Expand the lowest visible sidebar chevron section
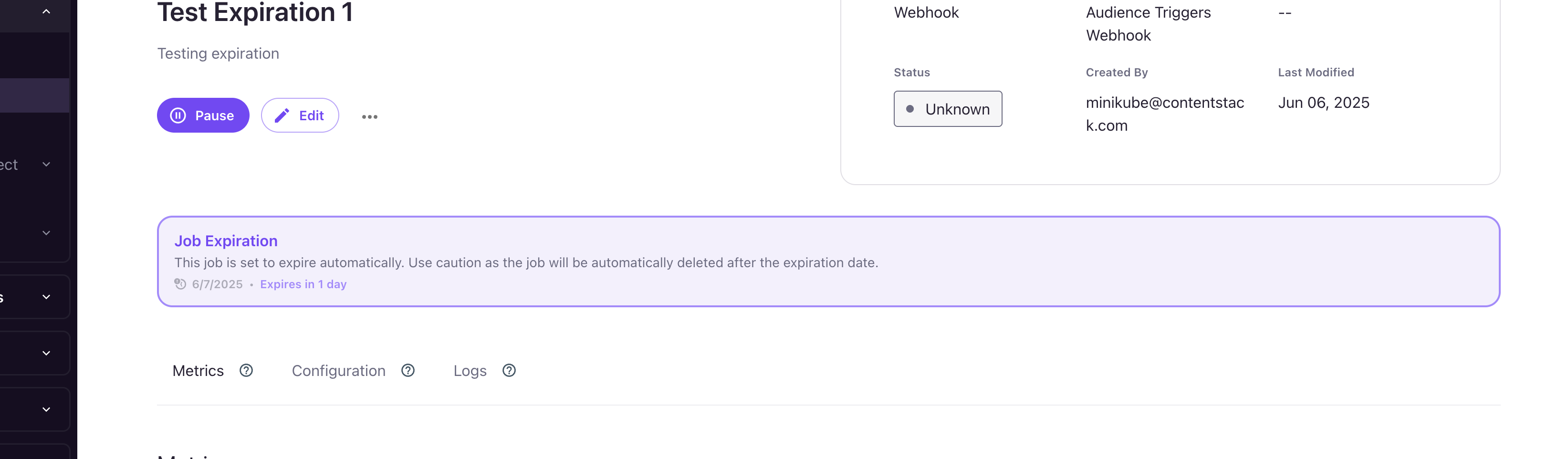The image size is (1568, 459). (x=46, y=409)
